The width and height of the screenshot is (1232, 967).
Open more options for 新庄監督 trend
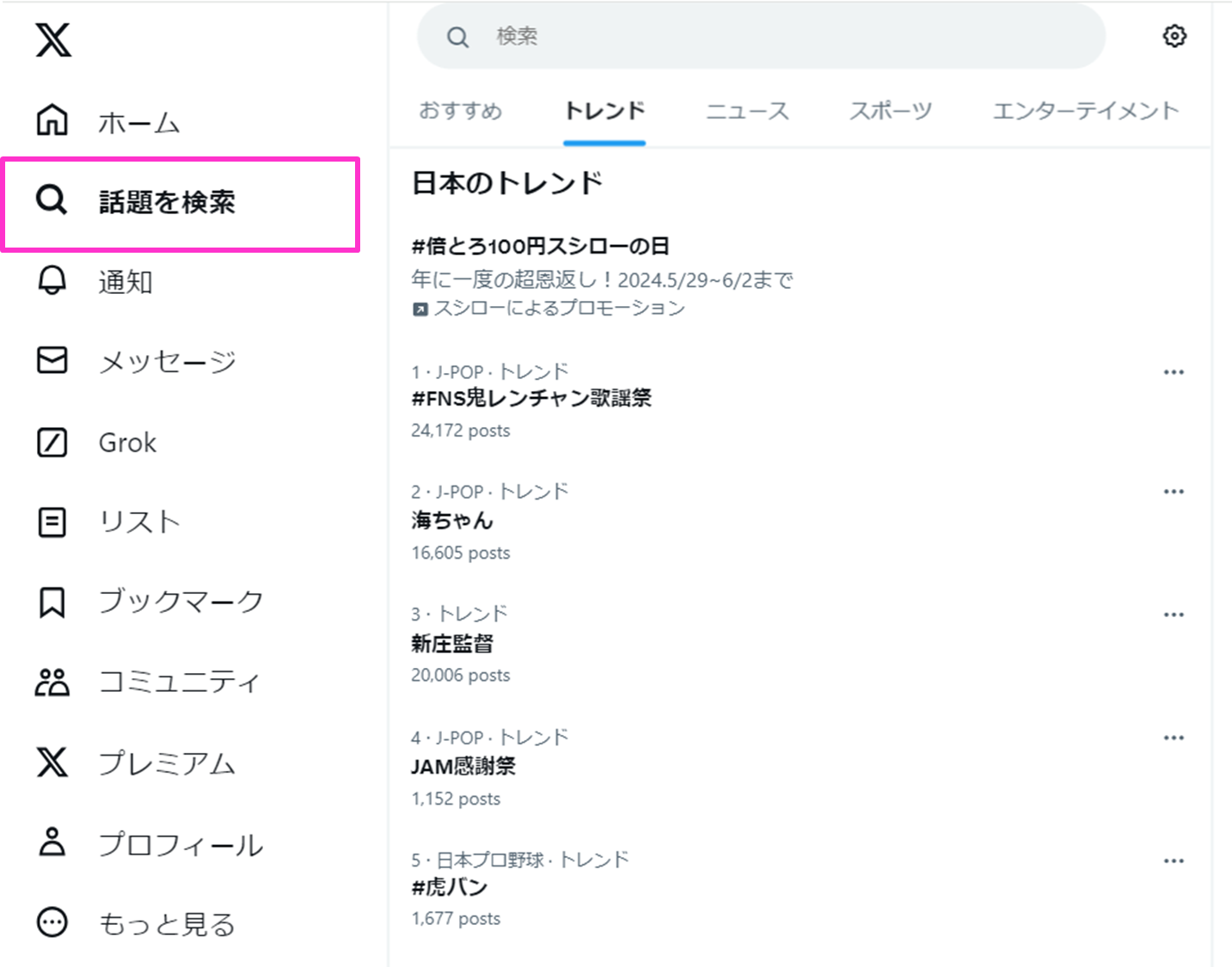pos(1174,615)
